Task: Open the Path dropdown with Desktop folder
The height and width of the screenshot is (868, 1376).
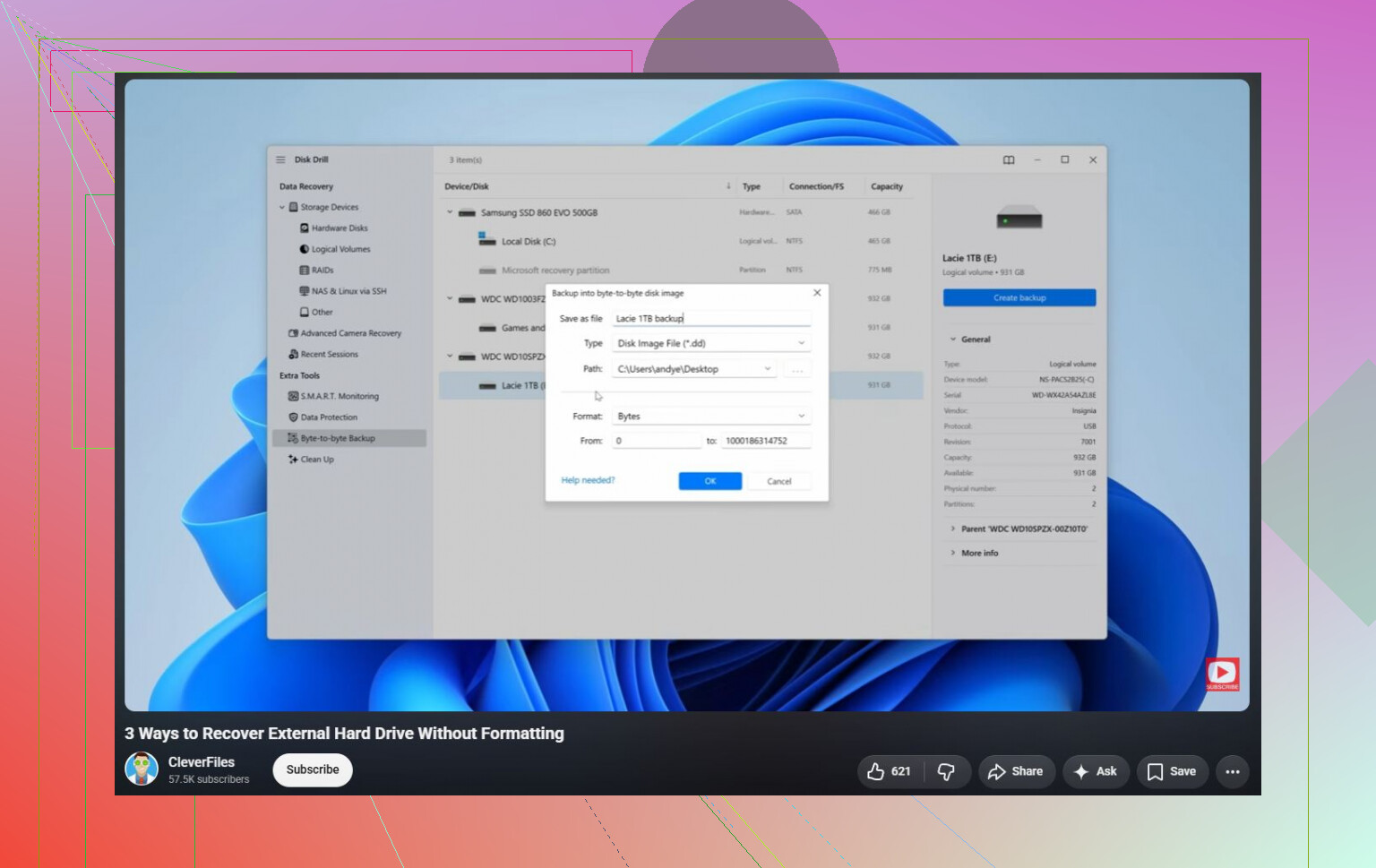Action: coord(694,369)
